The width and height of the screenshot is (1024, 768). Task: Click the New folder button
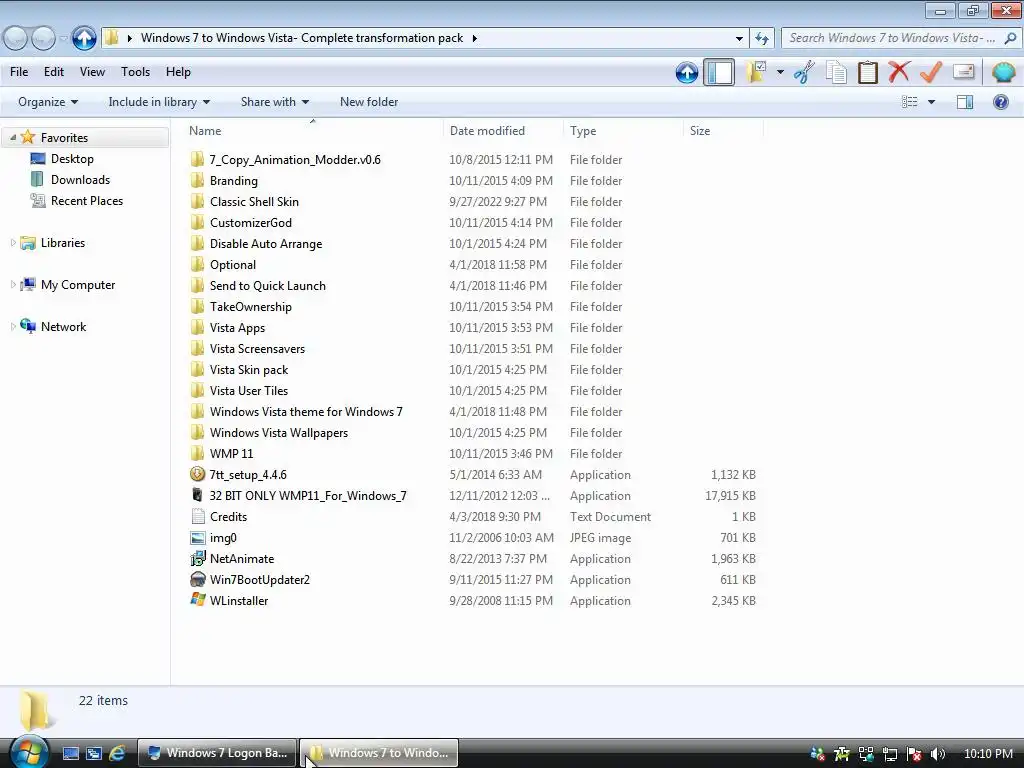(x=369, y=102)
